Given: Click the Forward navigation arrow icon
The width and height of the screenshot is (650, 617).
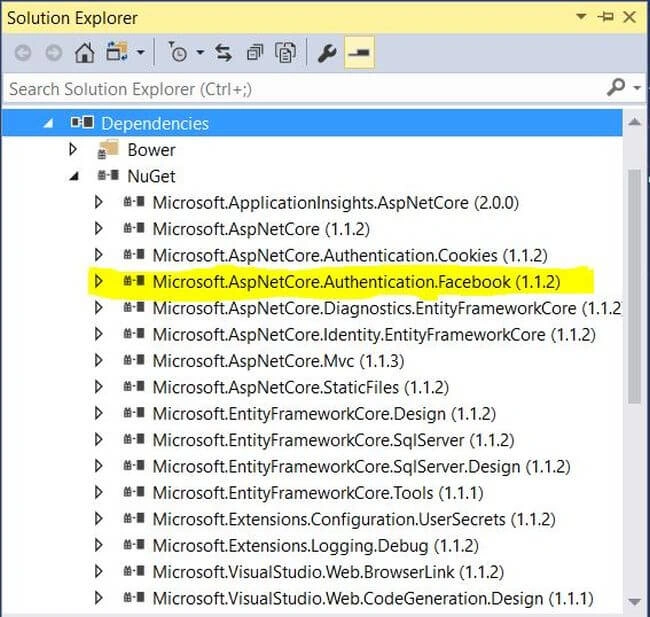Looking at the screenshot, I should point(53,53).
